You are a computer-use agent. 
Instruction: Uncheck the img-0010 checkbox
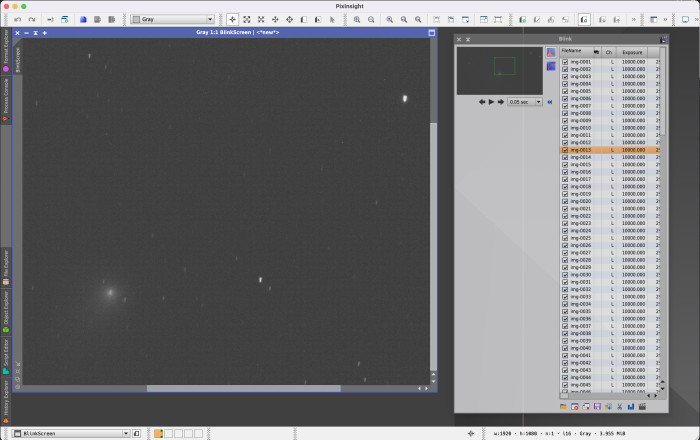click(565, 128)
